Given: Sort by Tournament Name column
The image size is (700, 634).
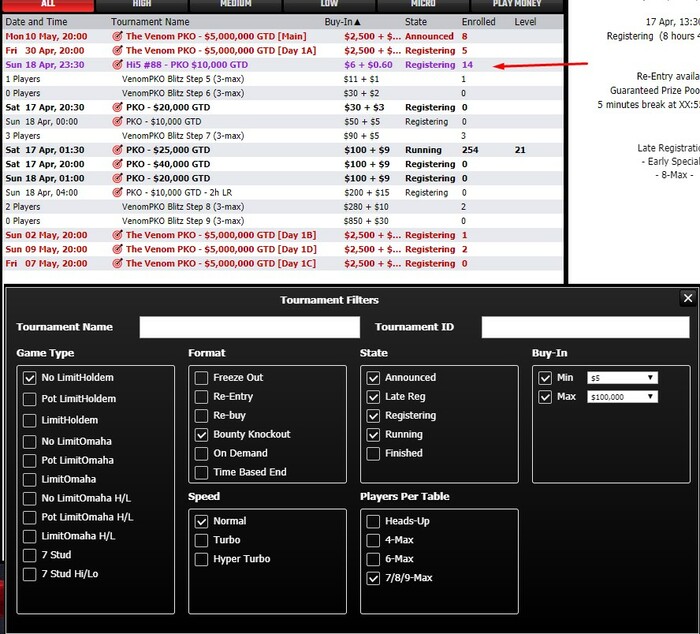Looking at the screenshot, I should tap(150, 22).
